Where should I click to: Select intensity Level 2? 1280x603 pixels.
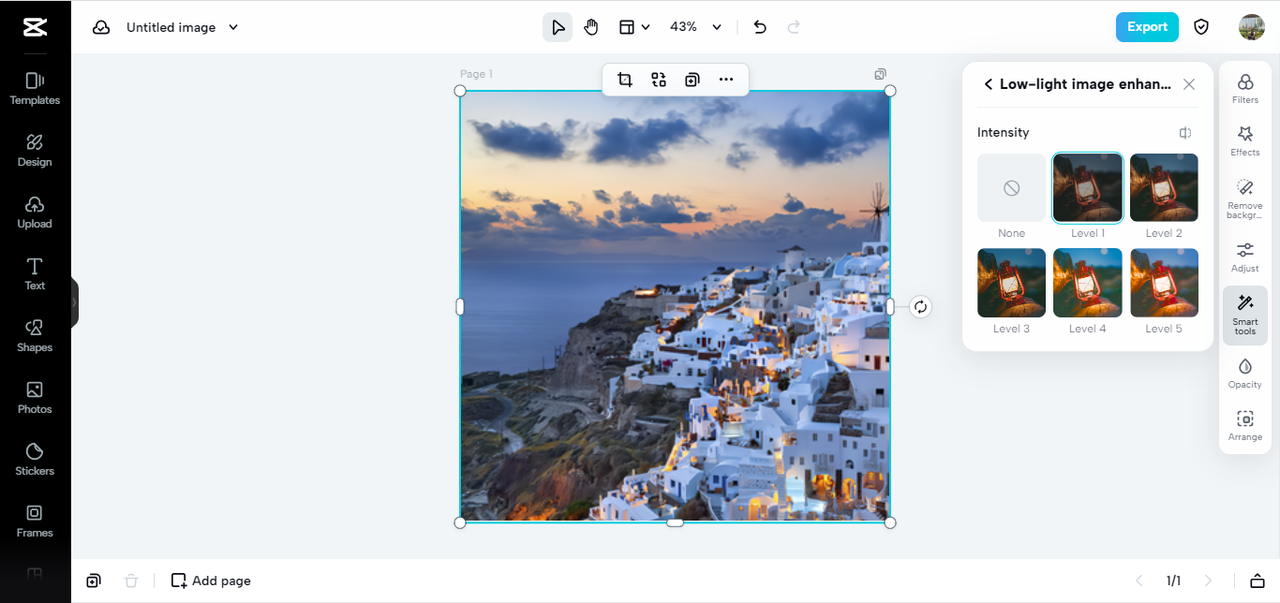1164,188
